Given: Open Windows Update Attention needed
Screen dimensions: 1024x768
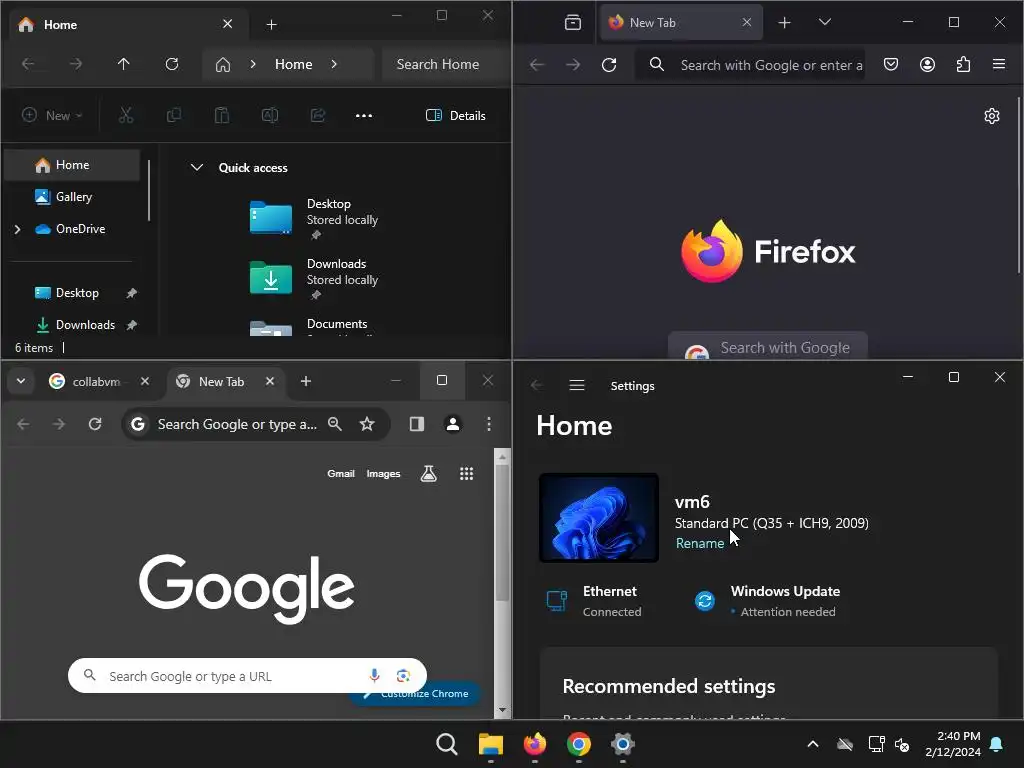Looking at the screenshot, I should tap(768, 601).
